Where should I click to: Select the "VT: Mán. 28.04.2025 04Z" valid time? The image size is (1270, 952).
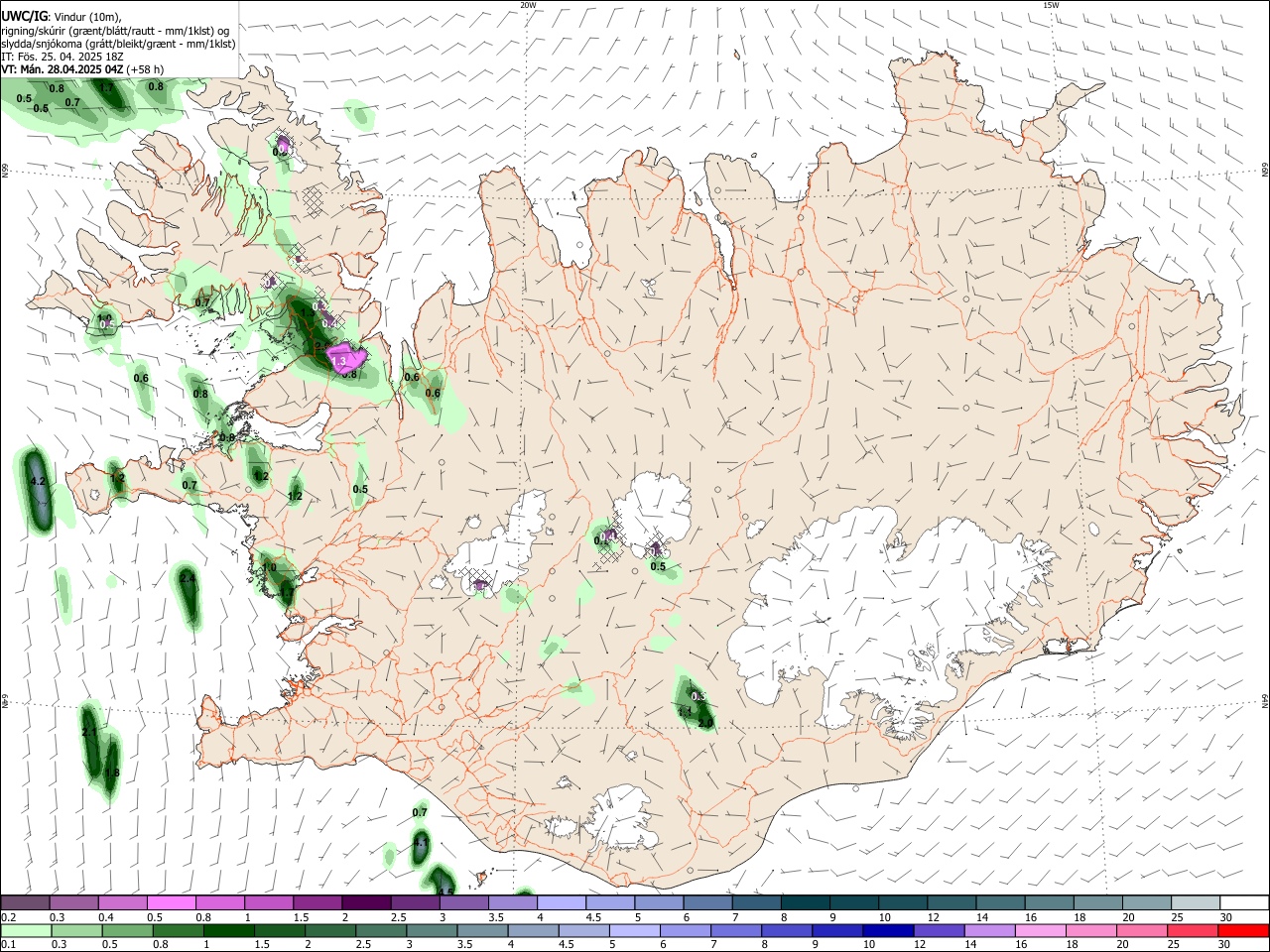point(63,69)
